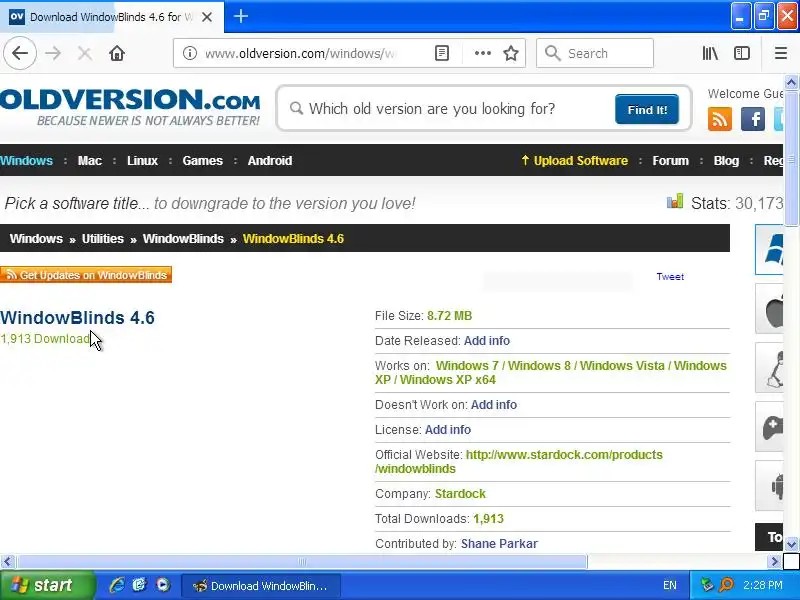Add info for License
Viewport: 800px width, 600px height.
[448, 430]
